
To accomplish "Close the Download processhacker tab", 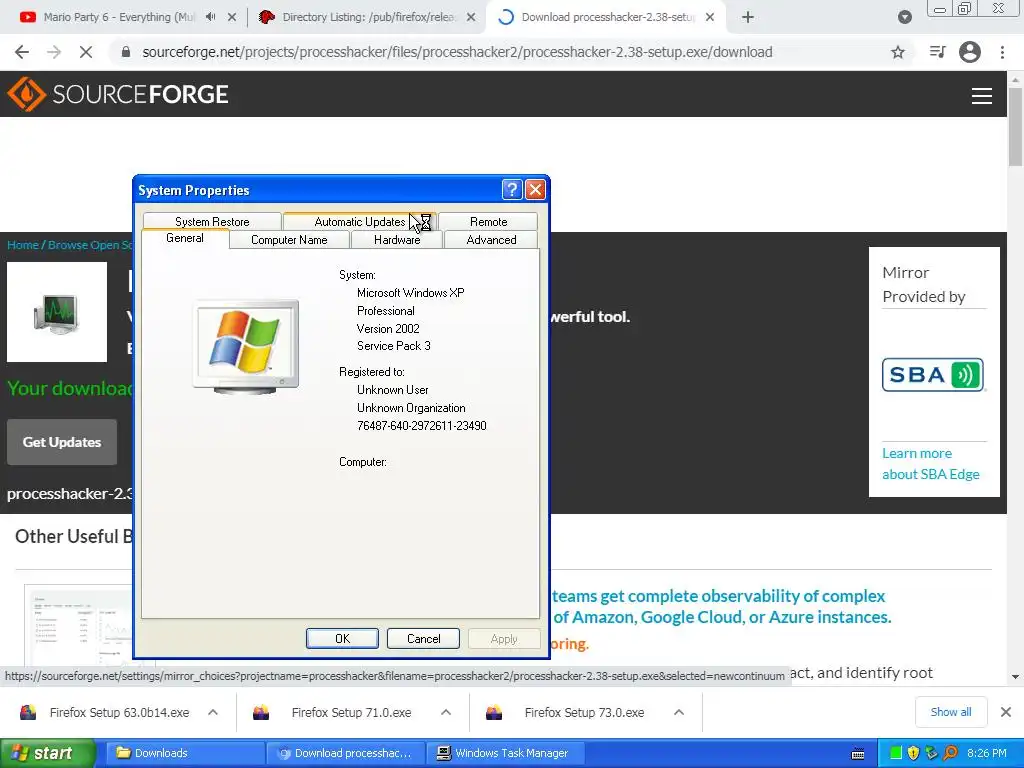I will [x=710, y=18].
